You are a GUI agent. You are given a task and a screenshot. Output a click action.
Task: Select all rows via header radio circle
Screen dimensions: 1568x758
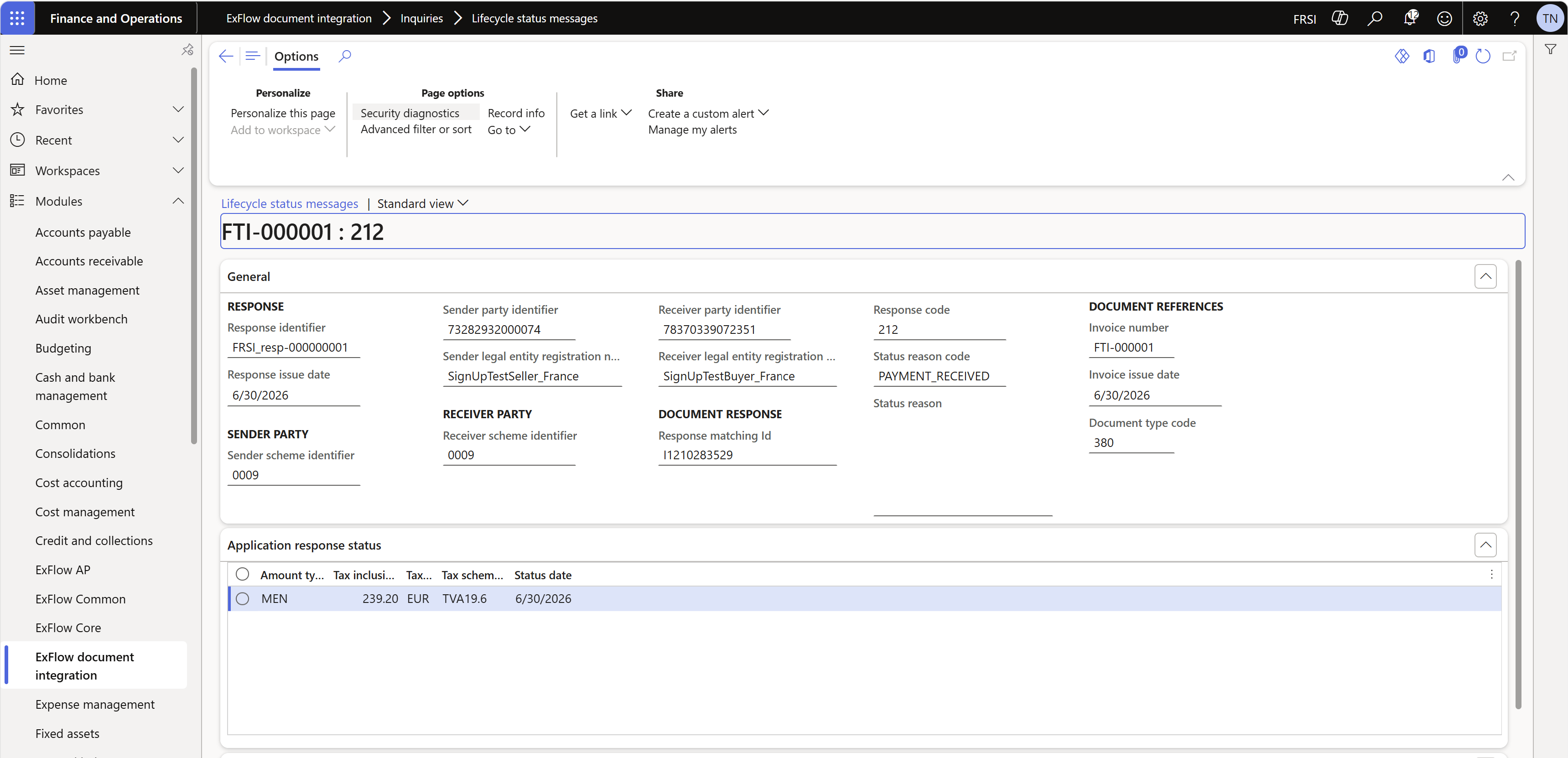click(x=242, y=574)
